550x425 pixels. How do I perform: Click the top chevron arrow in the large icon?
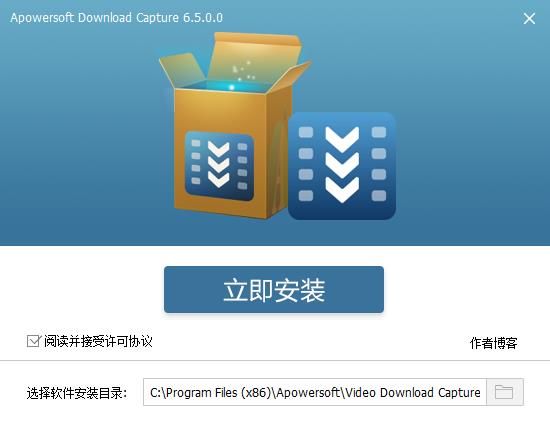[342, 139]
